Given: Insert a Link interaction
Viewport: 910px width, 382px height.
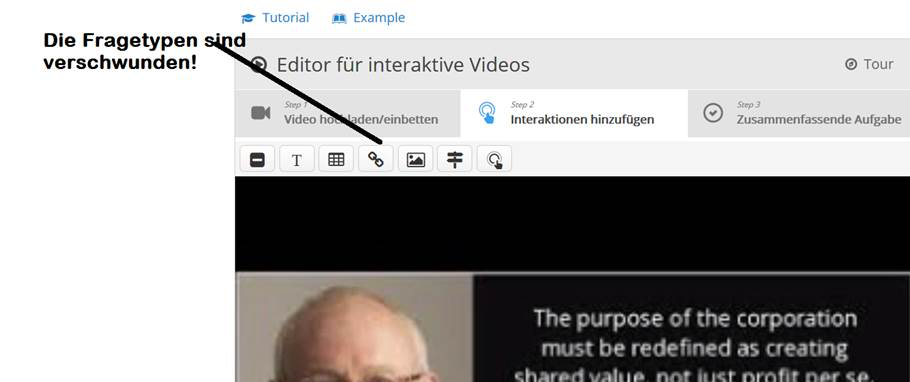Looking at the screenshot, I should click(376, 159).
